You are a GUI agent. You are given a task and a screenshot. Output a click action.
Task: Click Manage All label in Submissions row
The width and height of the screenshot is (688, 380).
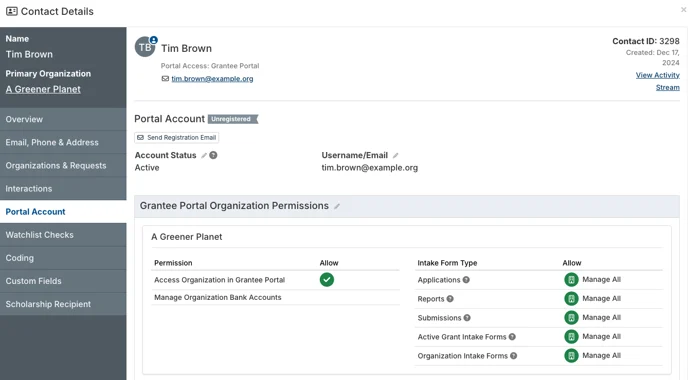pyautogui.click(x=602, y=317)
